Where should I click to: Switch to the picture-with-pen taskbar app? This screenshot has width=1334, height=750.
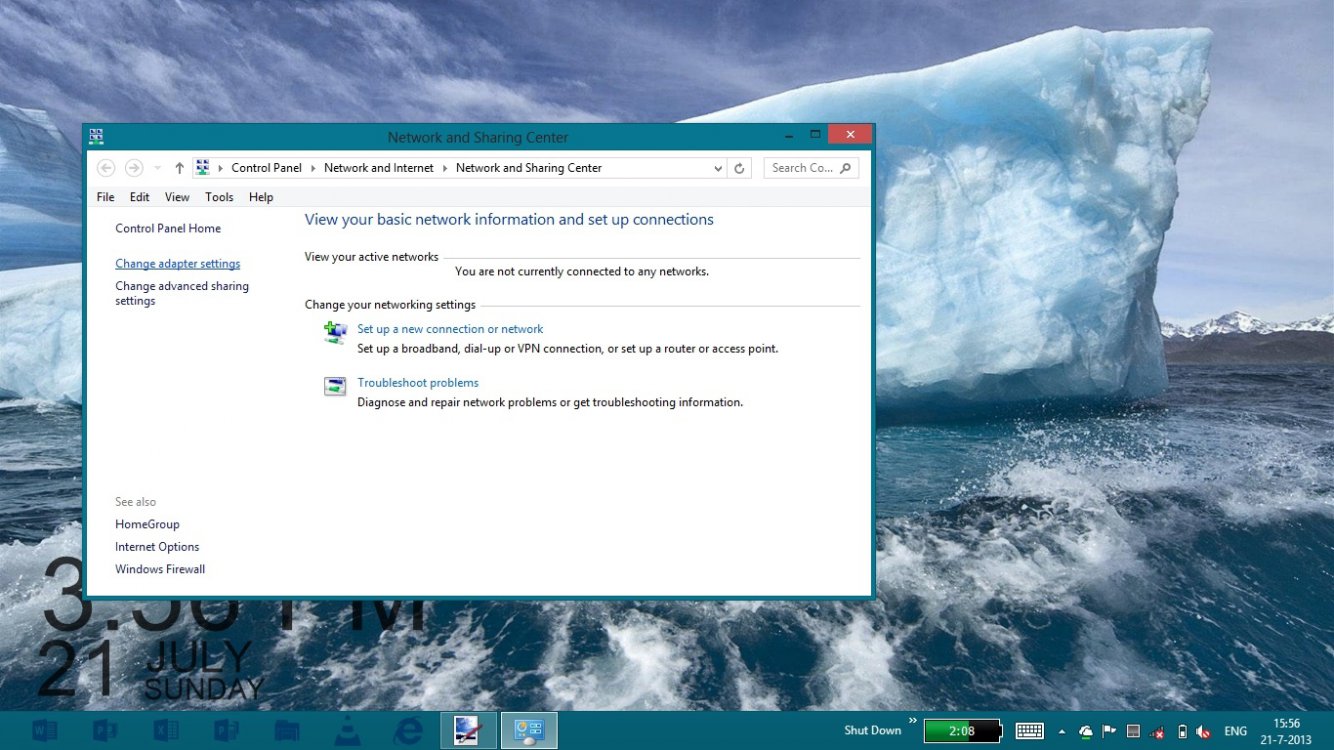(x=468, y=731)
